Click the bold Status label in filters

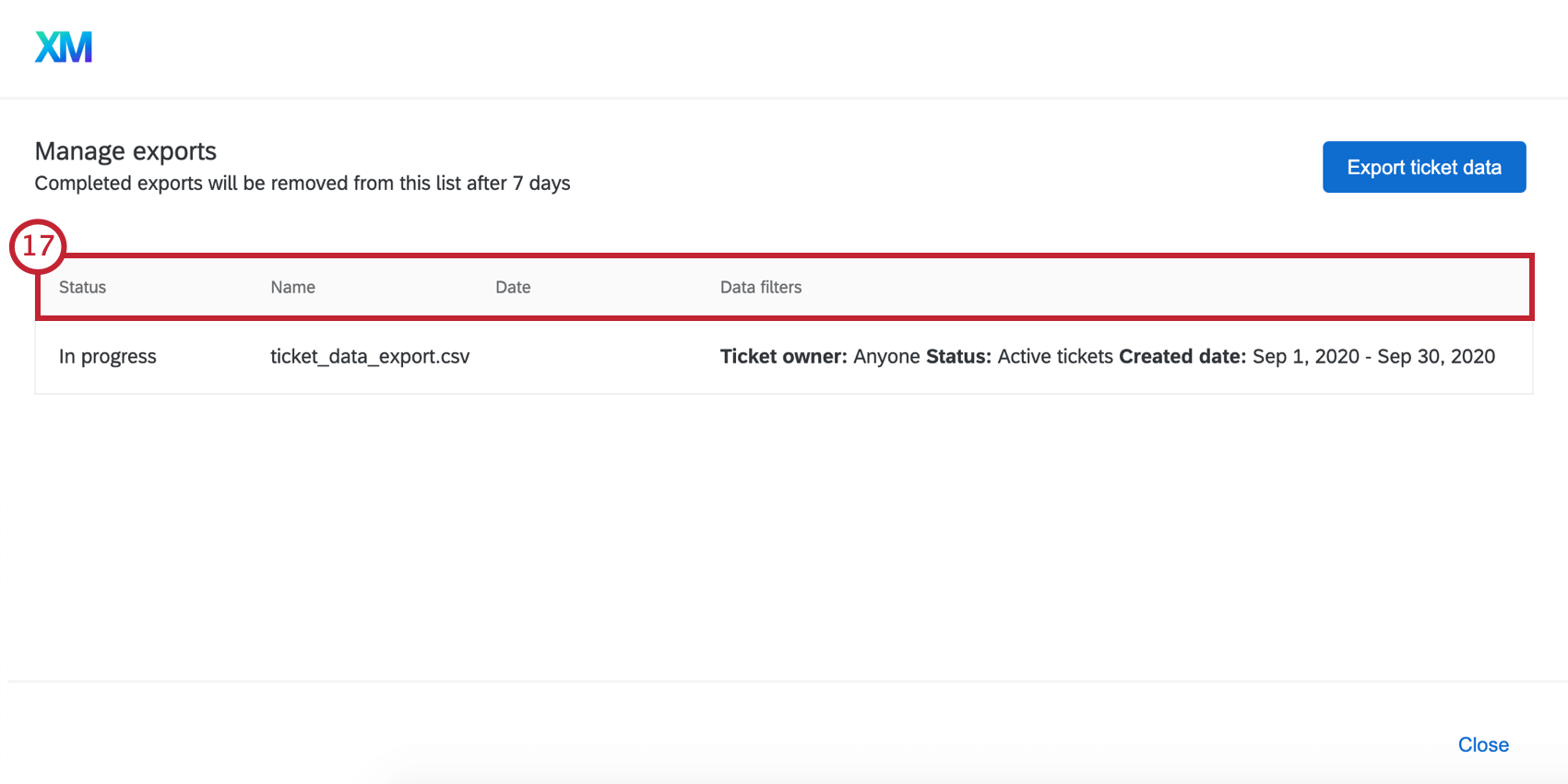pos(958,357)
